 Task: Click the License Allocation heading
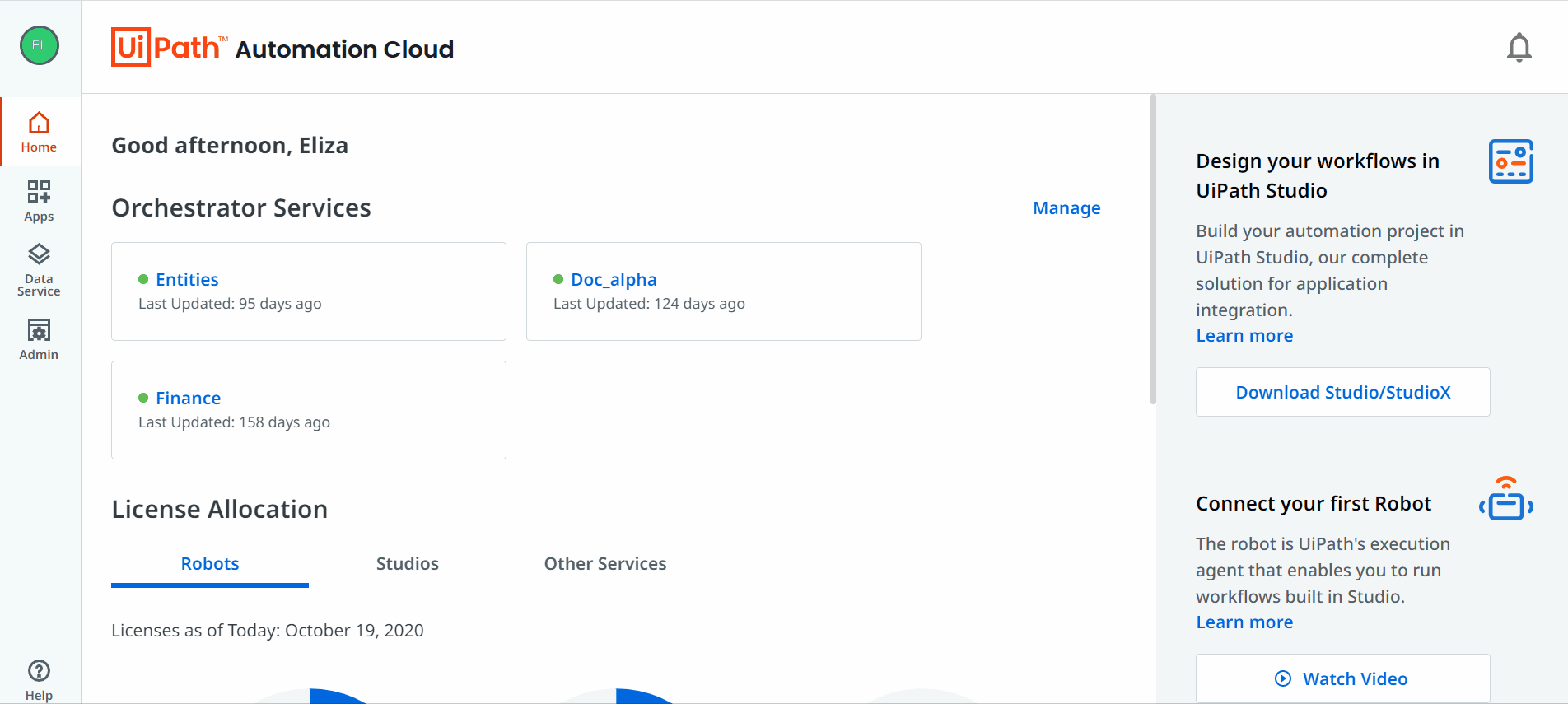(220, 510)
